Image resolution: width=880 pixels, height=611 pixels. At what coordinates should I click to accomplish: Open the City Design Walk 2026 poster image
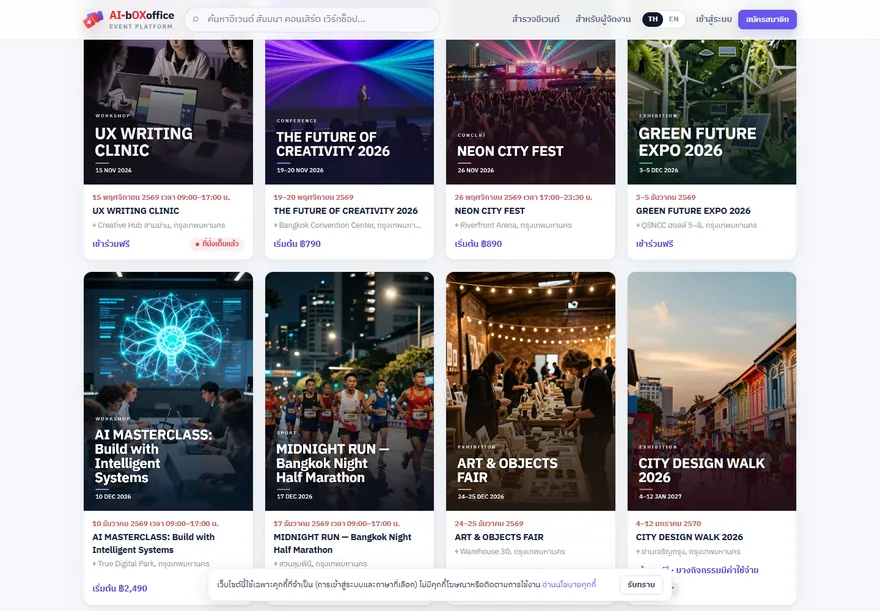click(x=712, y=391)
